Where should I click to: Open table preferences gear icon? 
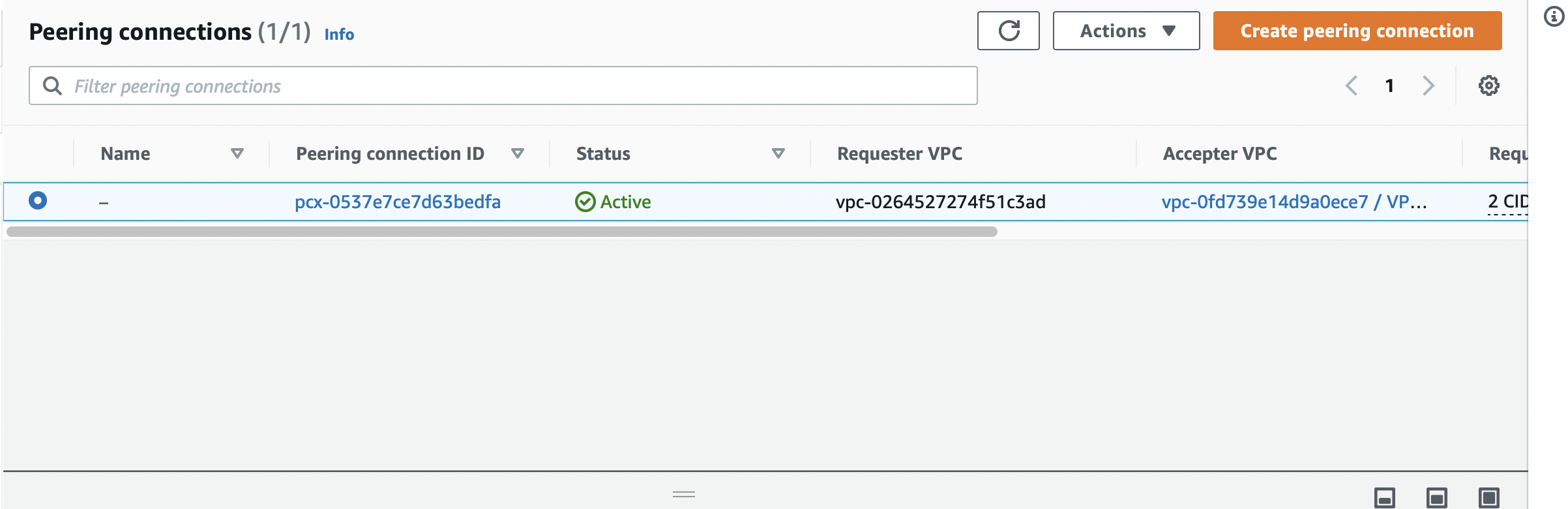1488,85
